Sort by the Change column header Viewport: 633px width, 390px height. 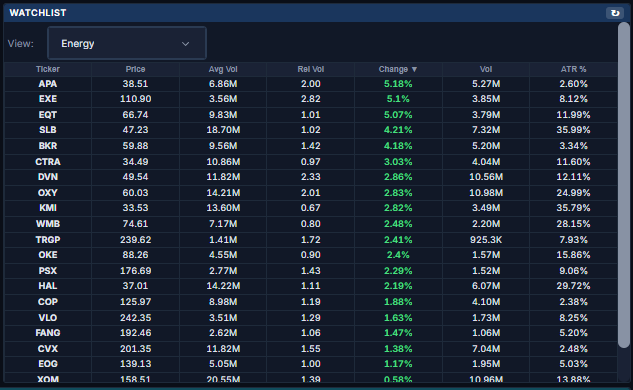398,69
